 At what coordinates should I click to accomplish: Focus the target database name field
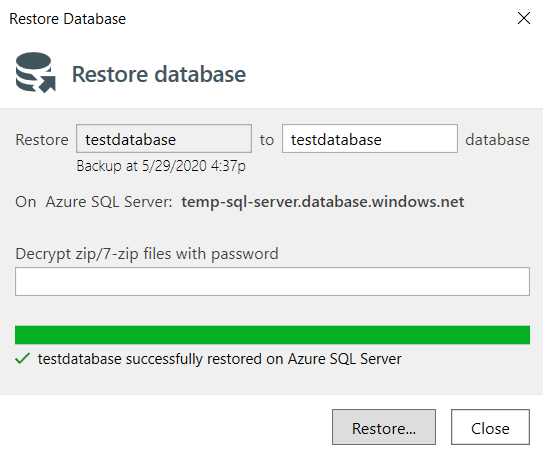pyautogui.click(x=370, y=138)
